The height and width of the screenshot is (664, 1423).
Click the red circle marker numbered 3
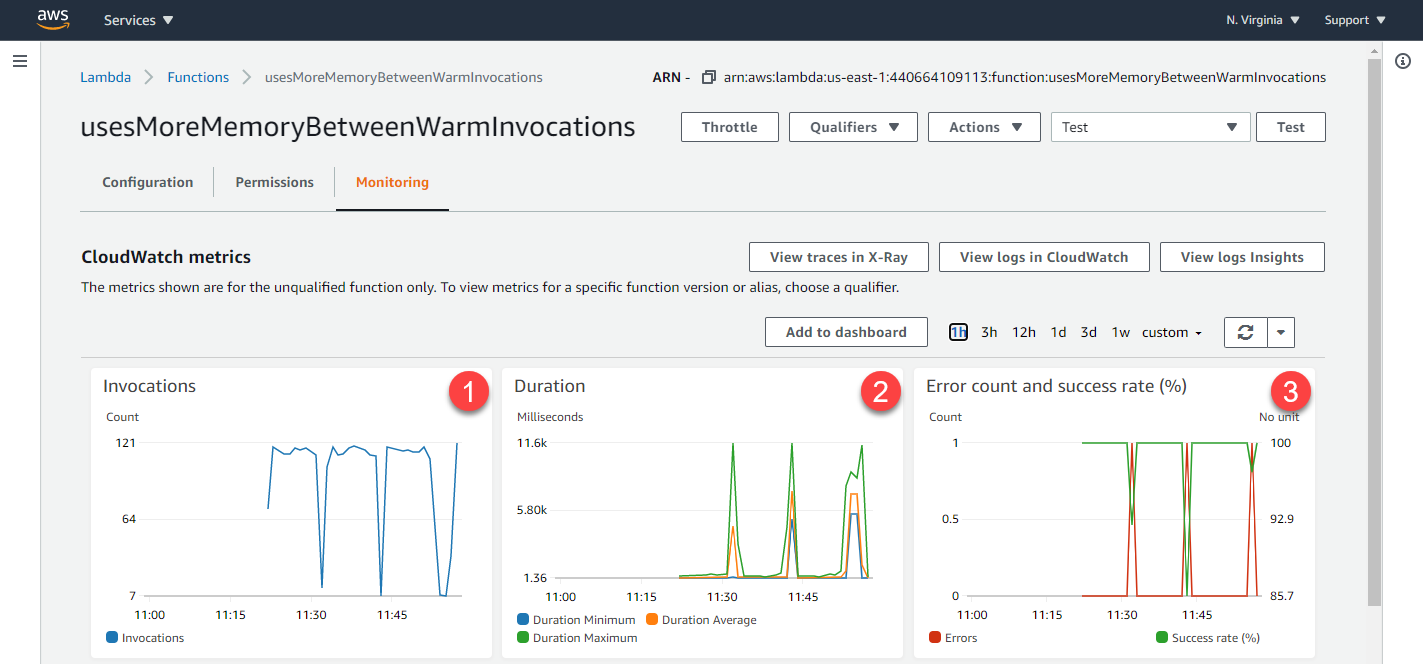click(x=1291, y=391)
